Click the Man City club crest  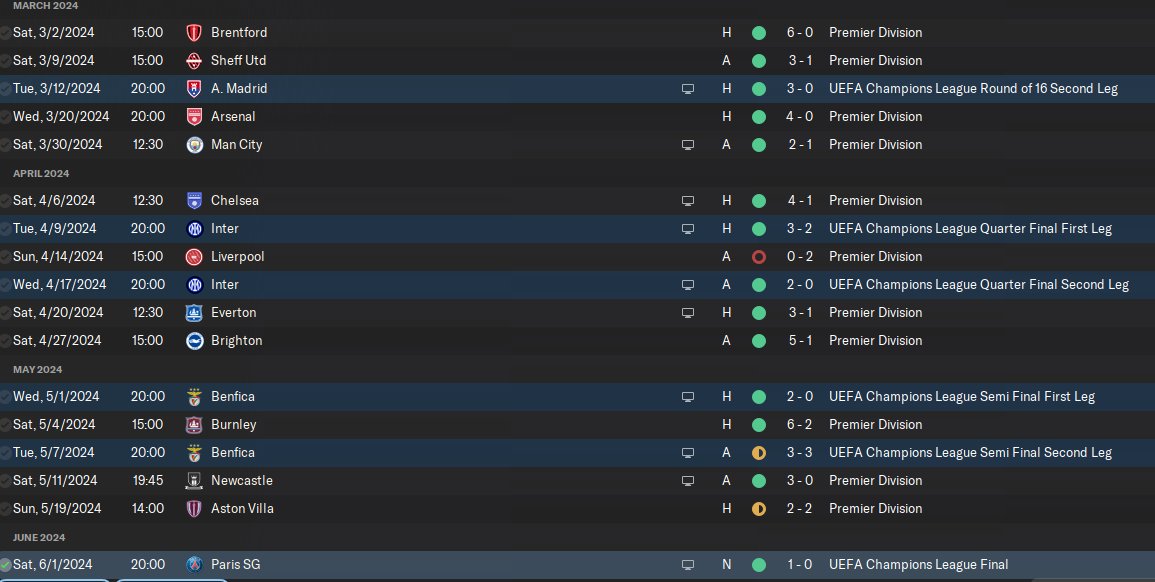tap(194, 144)
